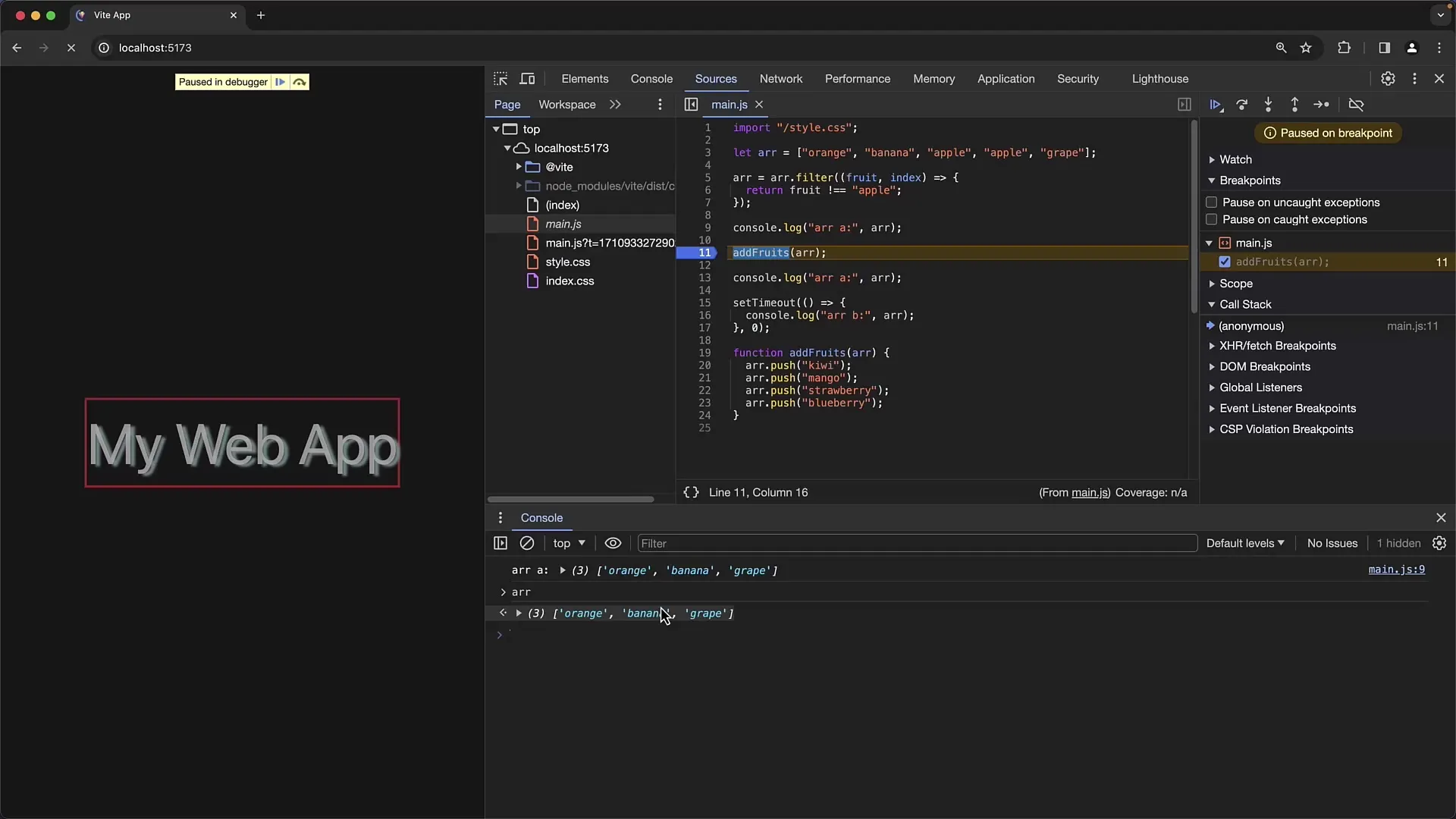
Task: Enable Pause on caught exceptions
Action: click(1212, 220)
